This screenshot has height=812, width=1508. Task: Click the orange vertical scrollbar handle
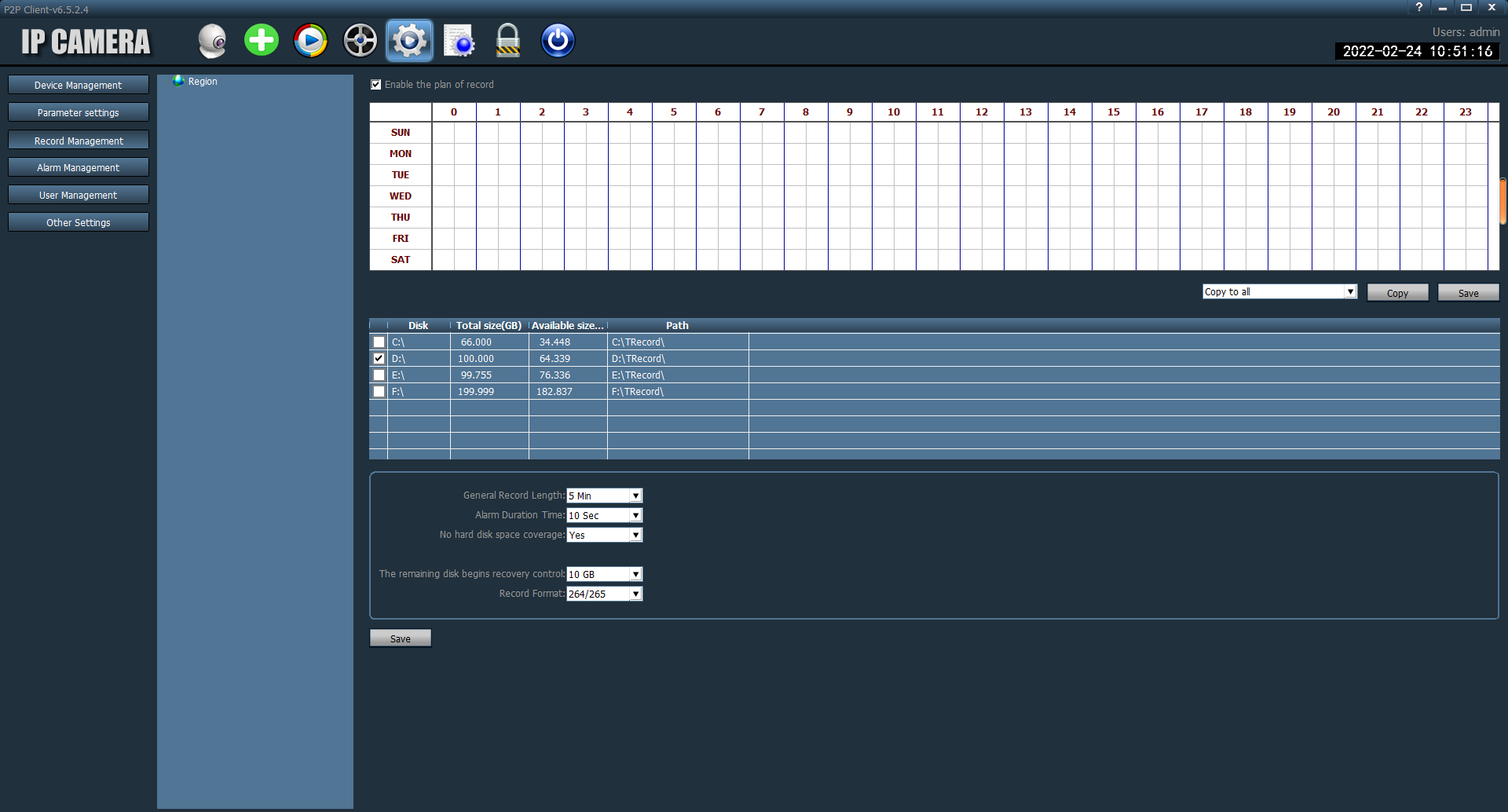pos(1503,202)
